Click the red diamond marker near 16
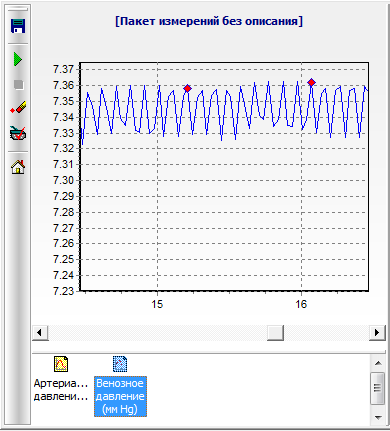The width and height of the screenshot is (390, 431). tap(311, 82)
